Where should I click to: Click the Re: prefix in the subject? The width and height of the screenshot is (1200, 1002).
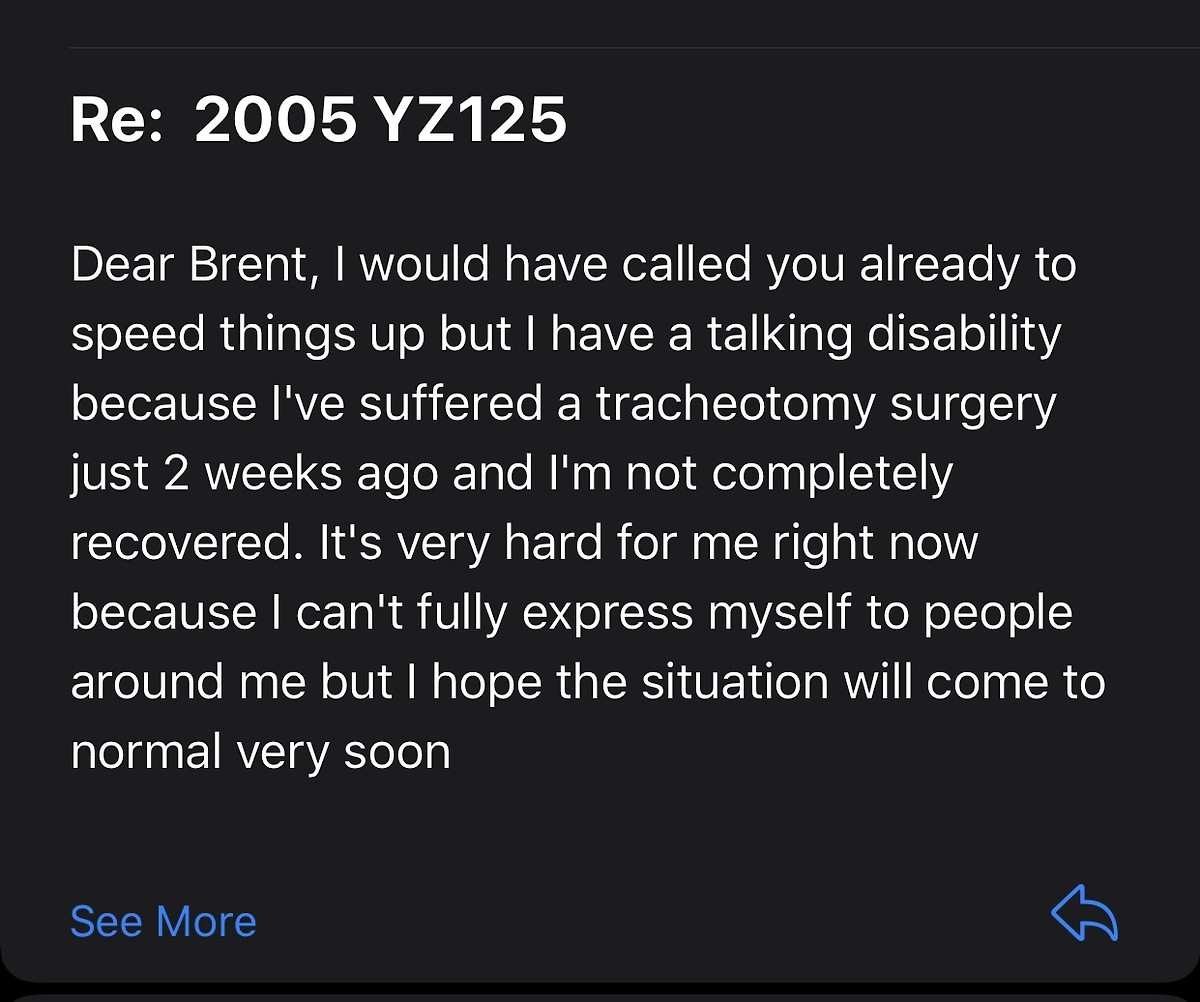point(119,122)
